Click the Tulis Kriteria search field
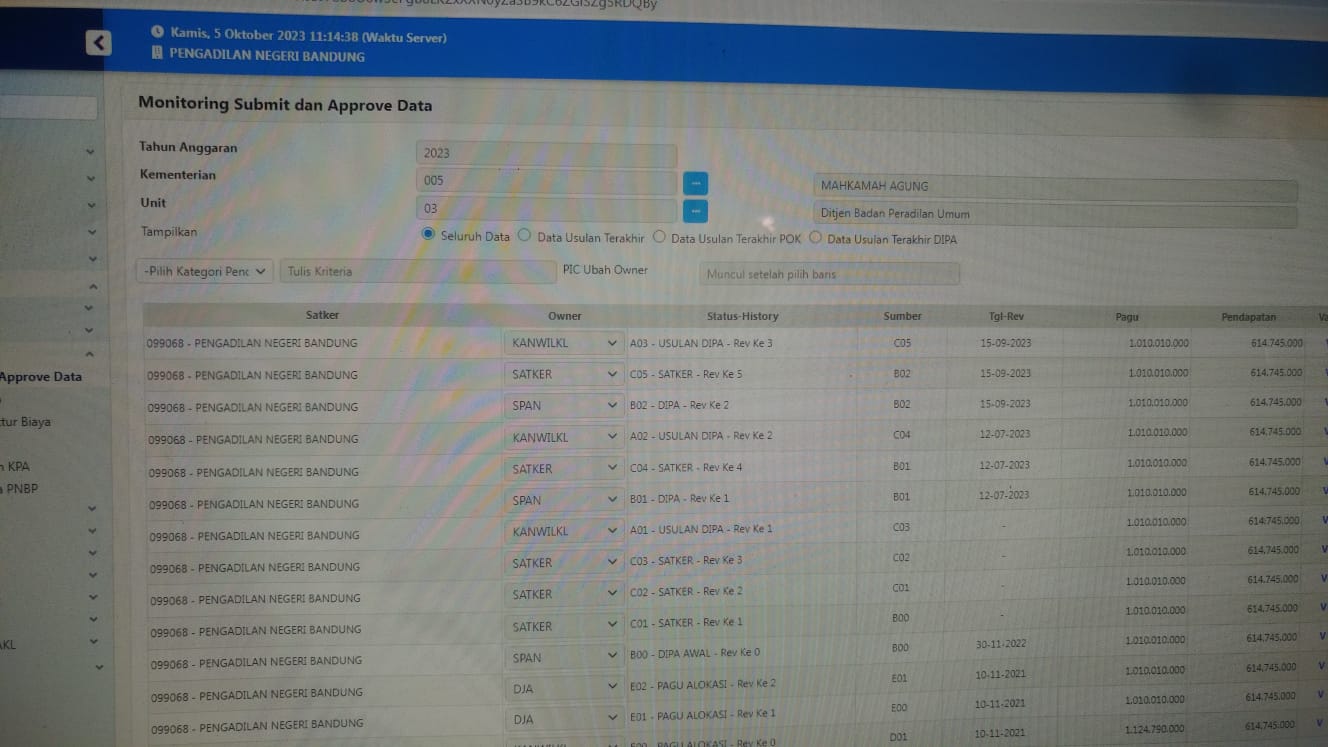The height and width of the screenshot is (747, 1328). tap(417, 271)
